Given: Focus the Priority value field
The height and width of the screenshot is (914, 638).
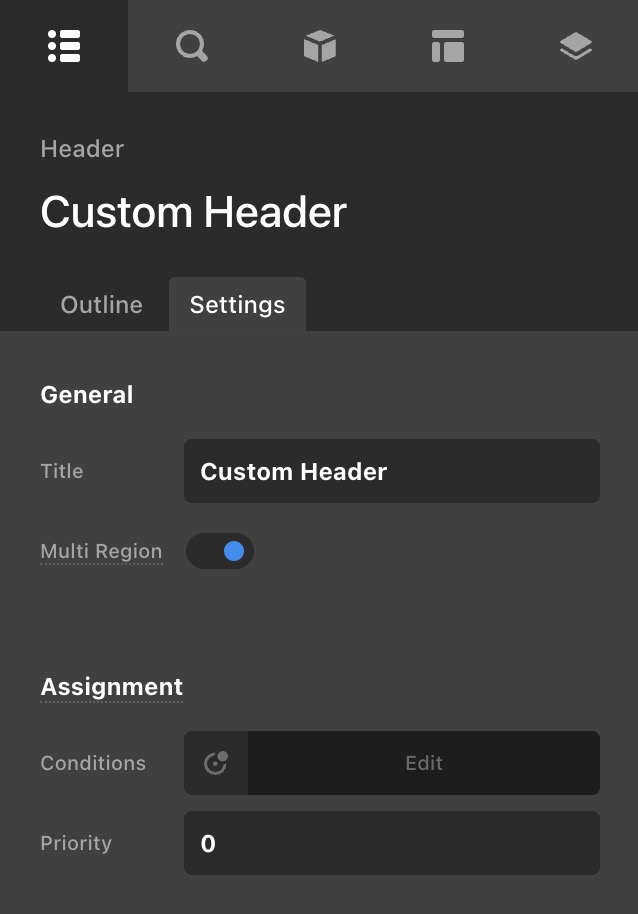Looking at the screenshot, I should coord(391,843).
